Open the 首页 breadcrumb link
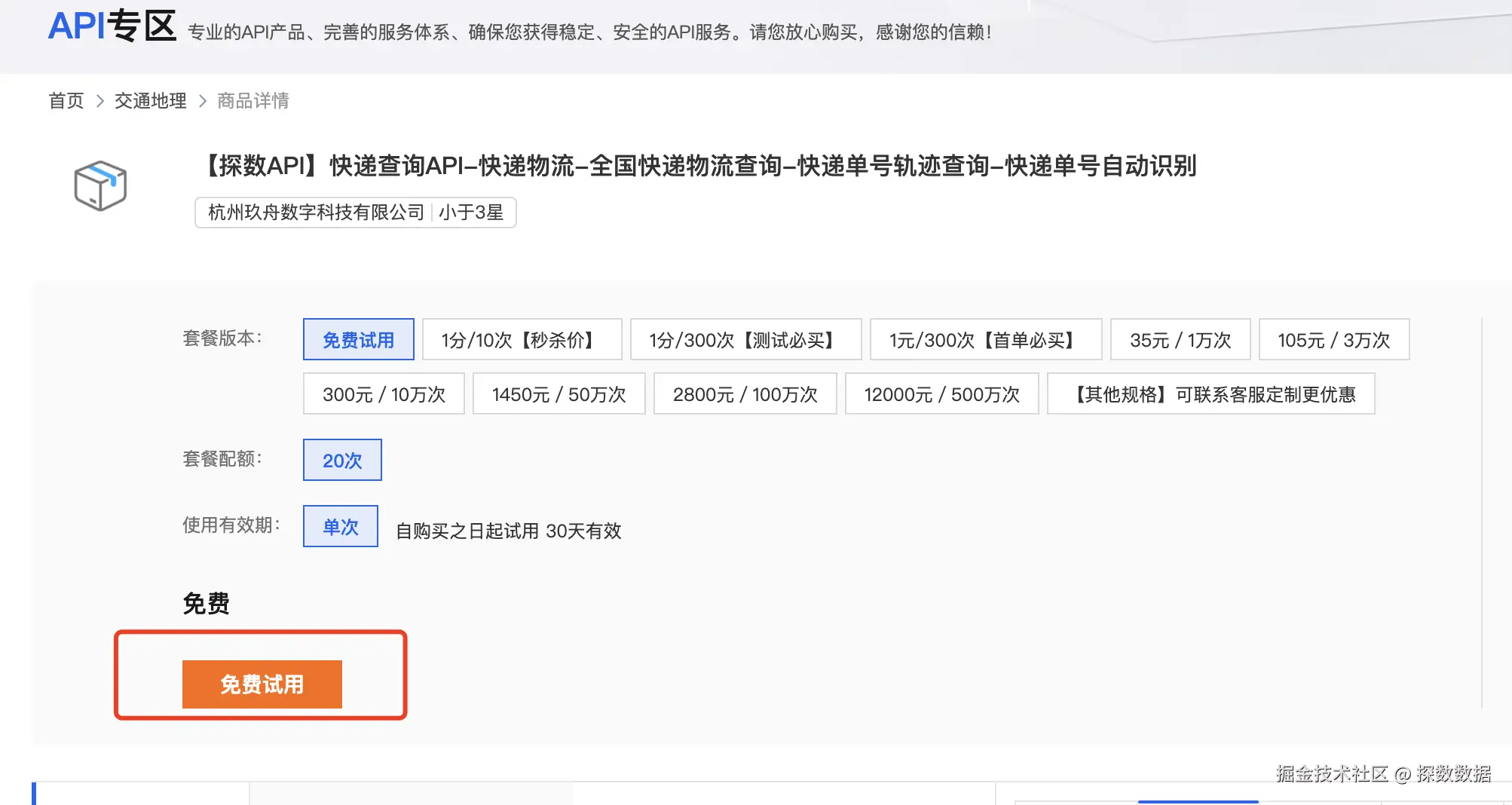The image size is (1512, 805). coord(66,101)
